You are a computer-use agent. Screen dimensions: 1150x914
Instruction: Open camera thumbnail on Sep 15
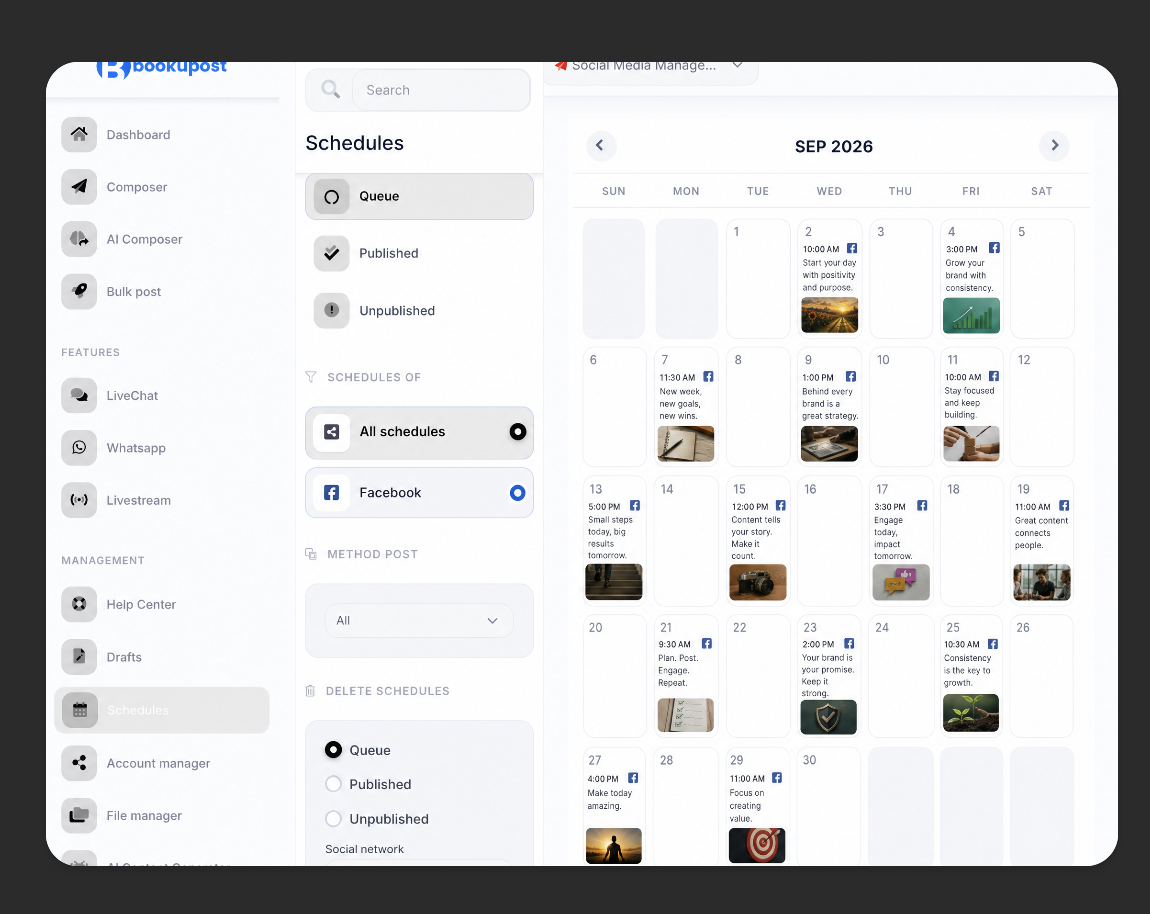[758, 582]
